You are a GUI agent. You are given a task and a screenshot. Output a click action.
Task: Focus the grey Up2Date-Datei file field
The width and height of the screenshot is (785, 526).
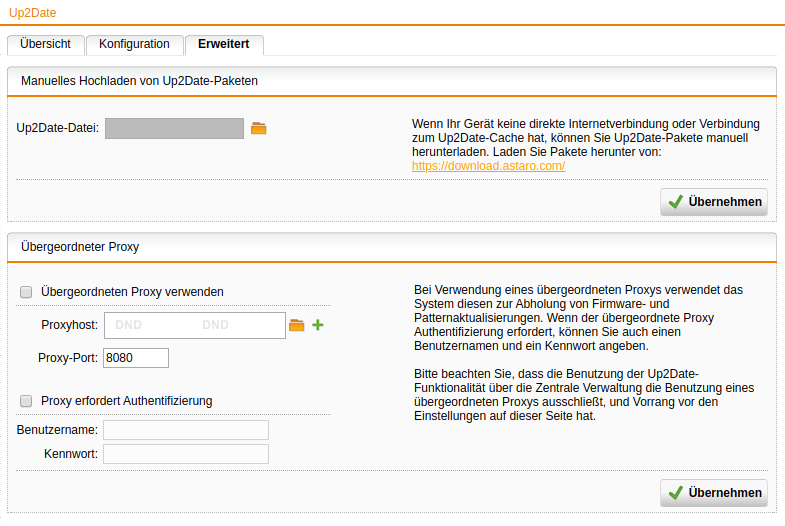point(174,128)
